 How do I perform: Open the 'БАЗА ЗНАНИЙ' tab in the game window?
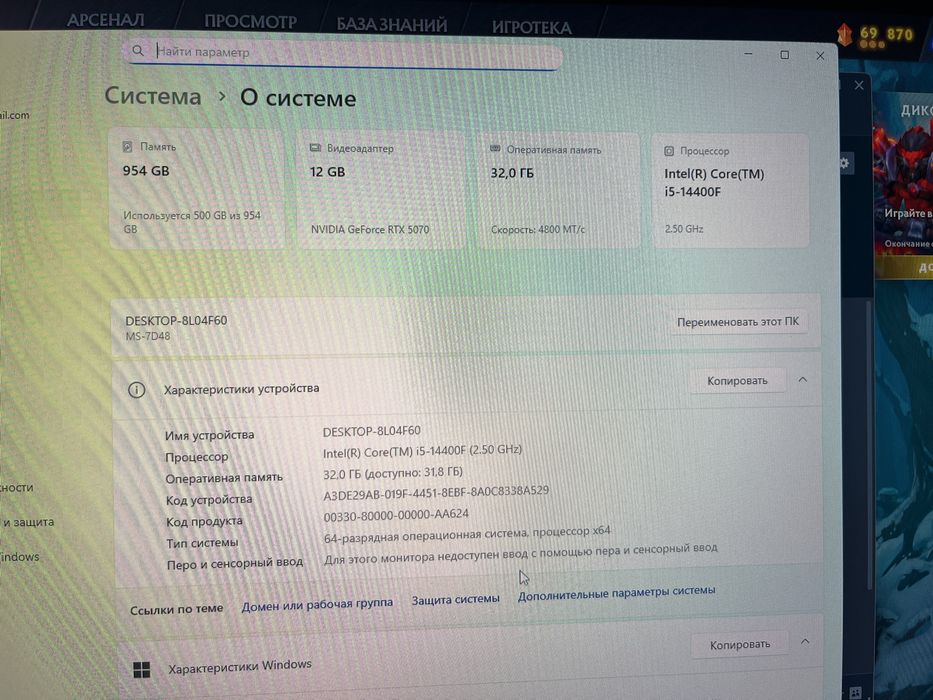[392, 24]
